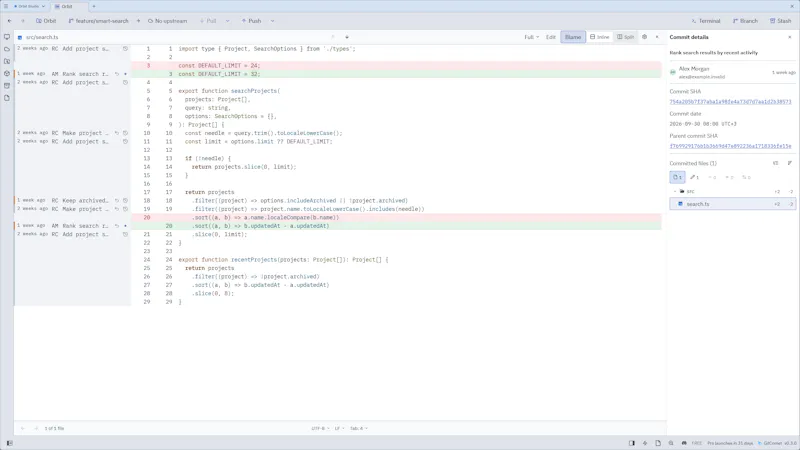Open search icon in status bar
Image resolution: width=800 pixels, height=450 pixels.
(x=671, y=443)
